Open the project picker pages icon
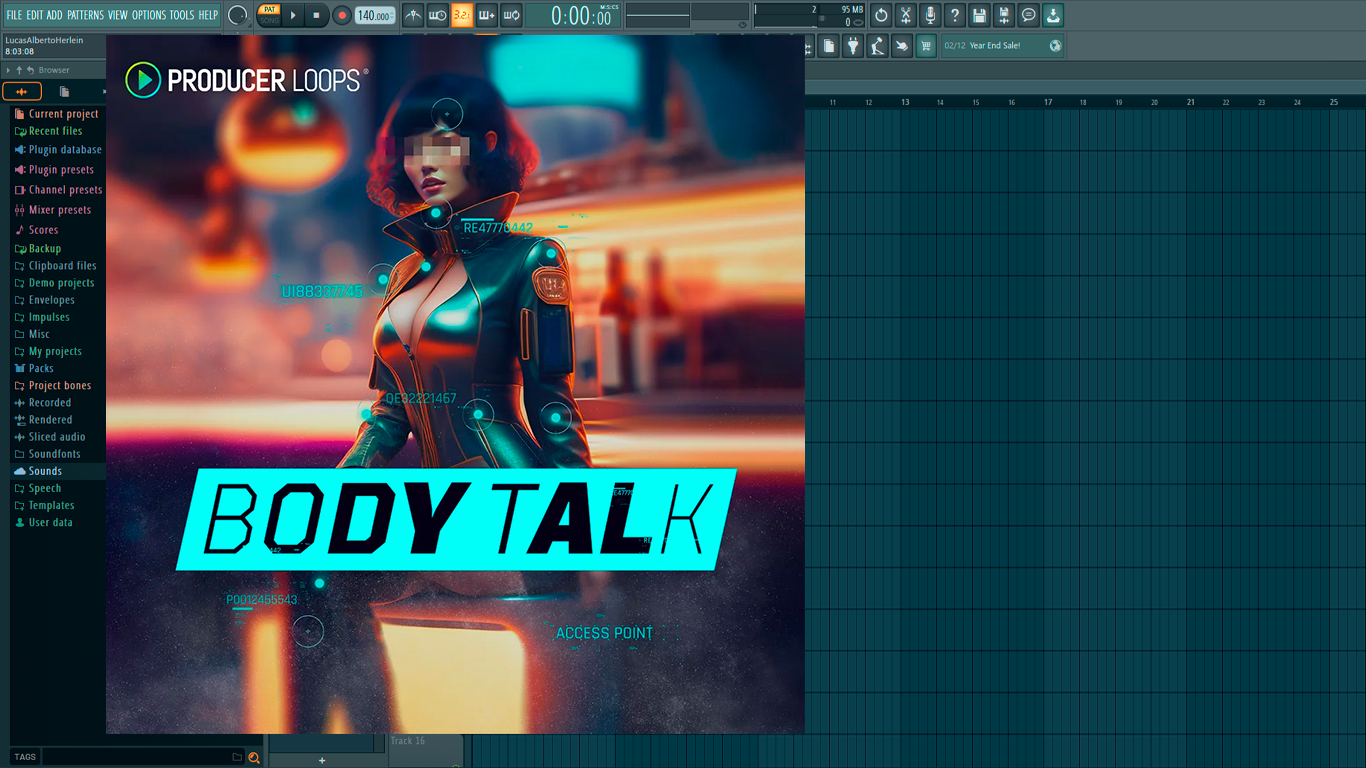Image resolution: width=1366 pixels, height=768 pixels. click(x=829, y=45)
